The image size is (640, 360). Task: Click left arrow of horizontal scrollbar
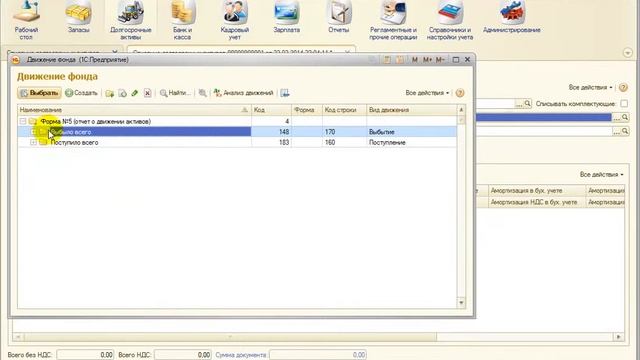pos(18,337)
